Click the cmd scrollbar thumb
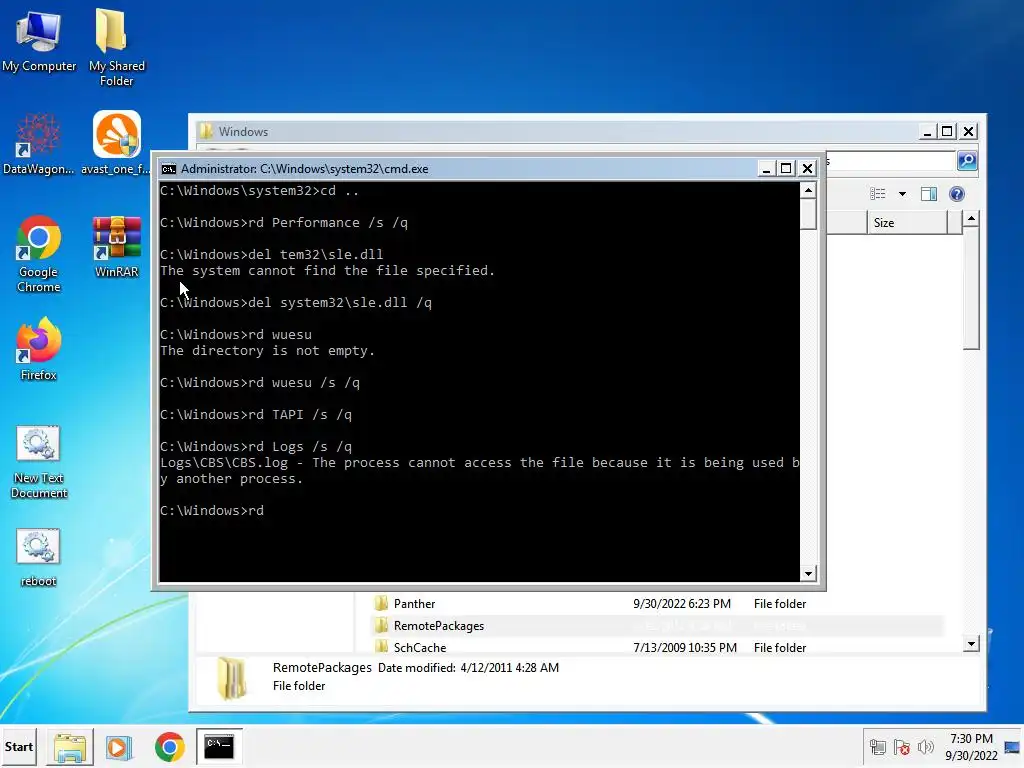Image resolution: width=1024 pixels, height=768 pixels. click(x=808, y=214)
